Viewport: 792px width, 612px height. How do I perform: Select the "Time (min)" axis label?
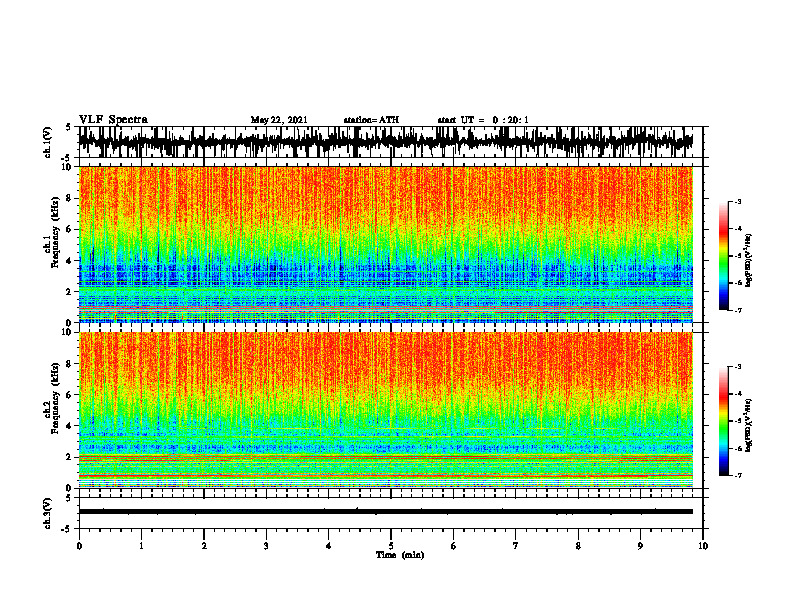400,555
